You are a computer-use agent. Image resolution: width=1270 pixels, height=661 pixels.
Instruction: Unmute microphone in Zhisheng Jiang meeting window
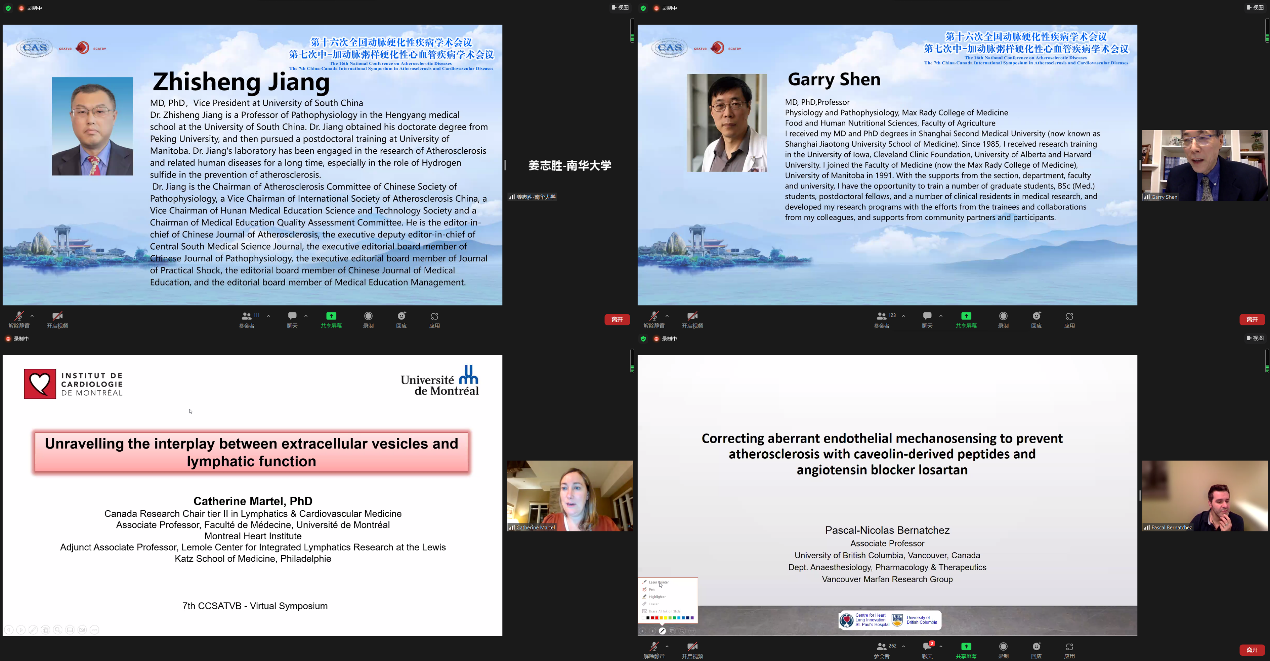point(17,316)
